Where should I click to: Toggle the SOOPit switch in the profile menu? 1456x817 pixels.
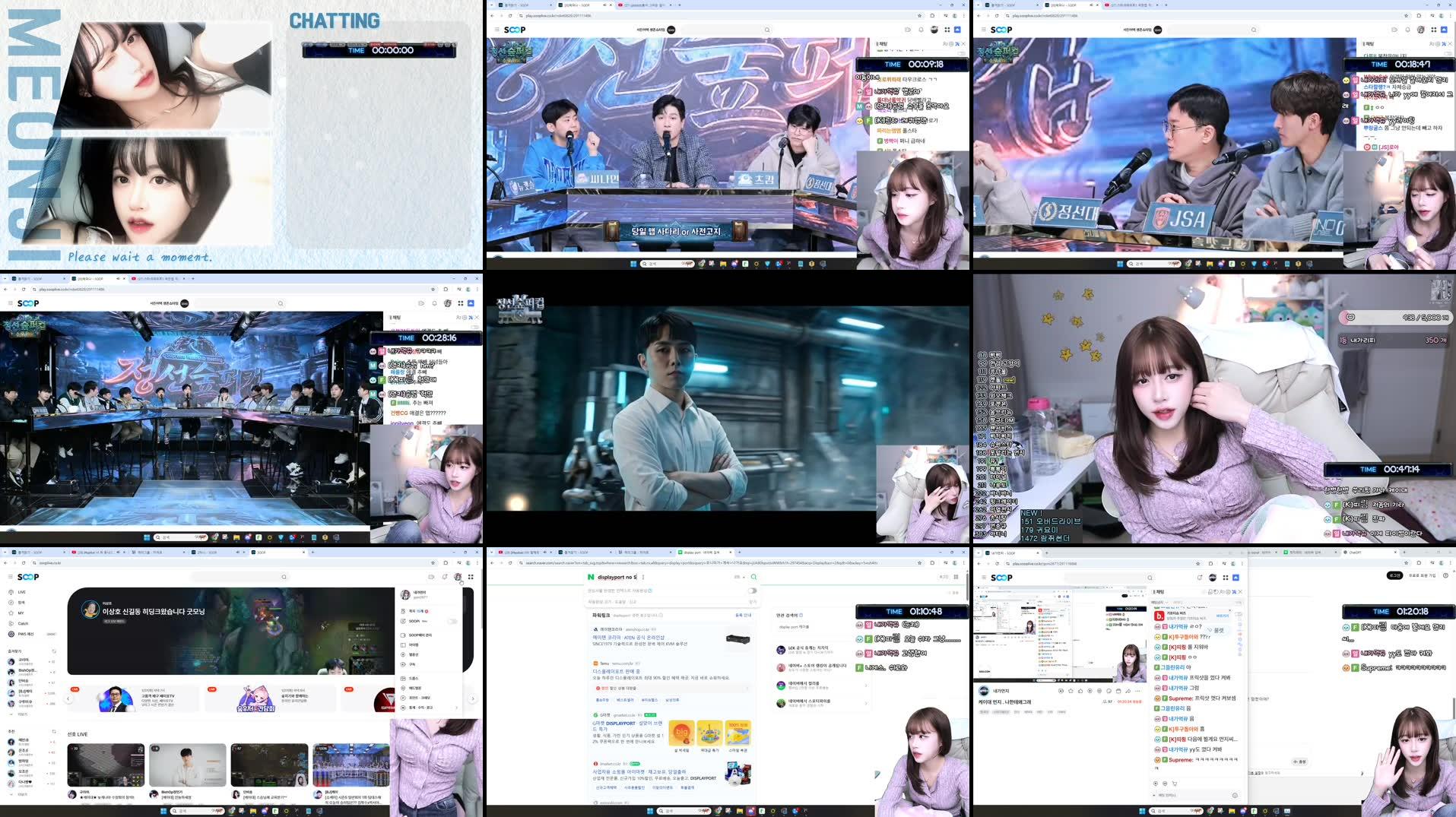[x=452, y=621]
